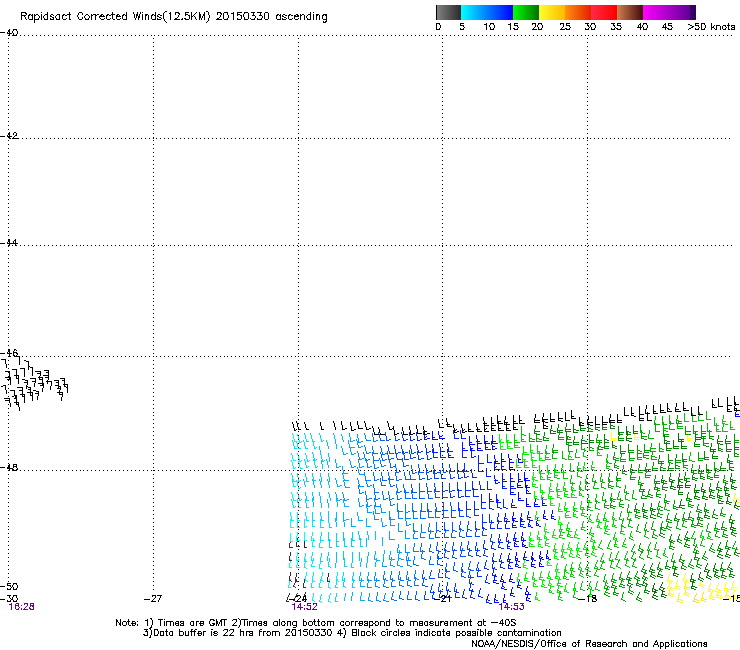Click the '40' label under the color scale
The width and height of the screenshot is (740, 650).
642,27
